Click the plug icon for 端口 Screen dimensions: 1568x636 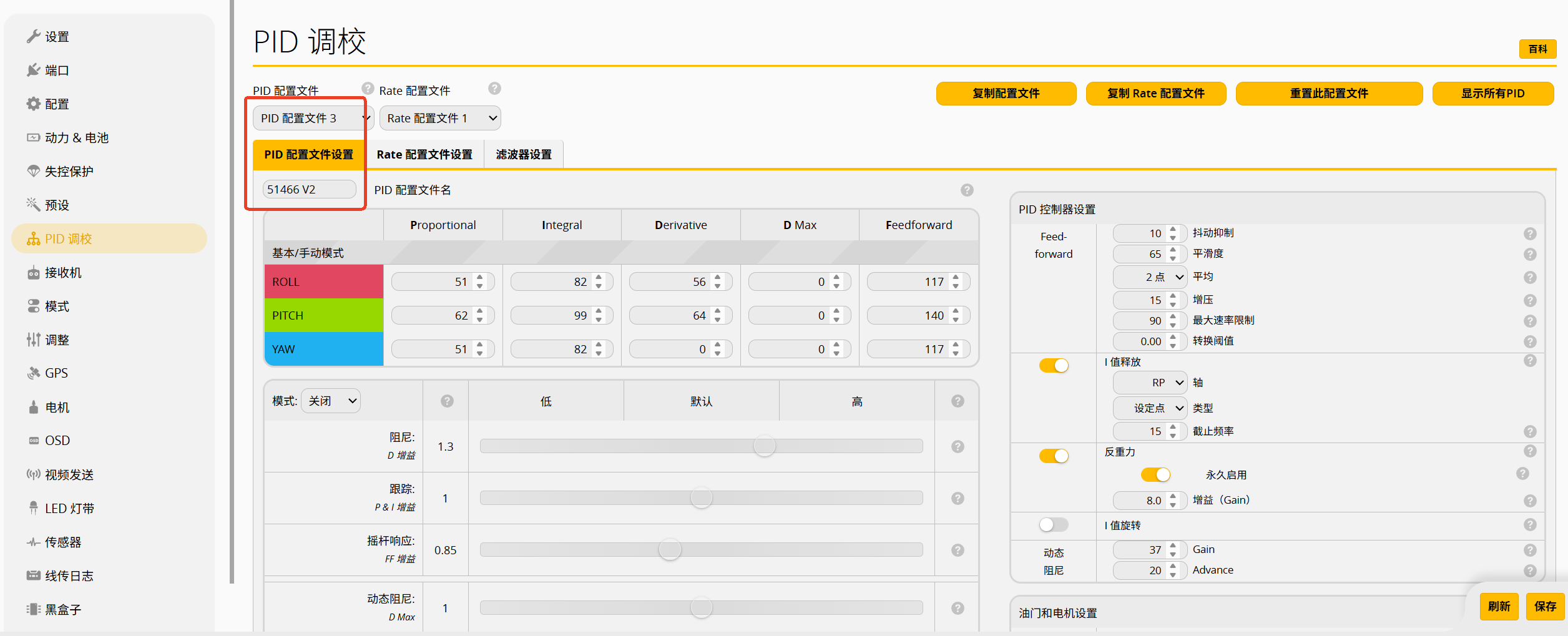[33, 71]
